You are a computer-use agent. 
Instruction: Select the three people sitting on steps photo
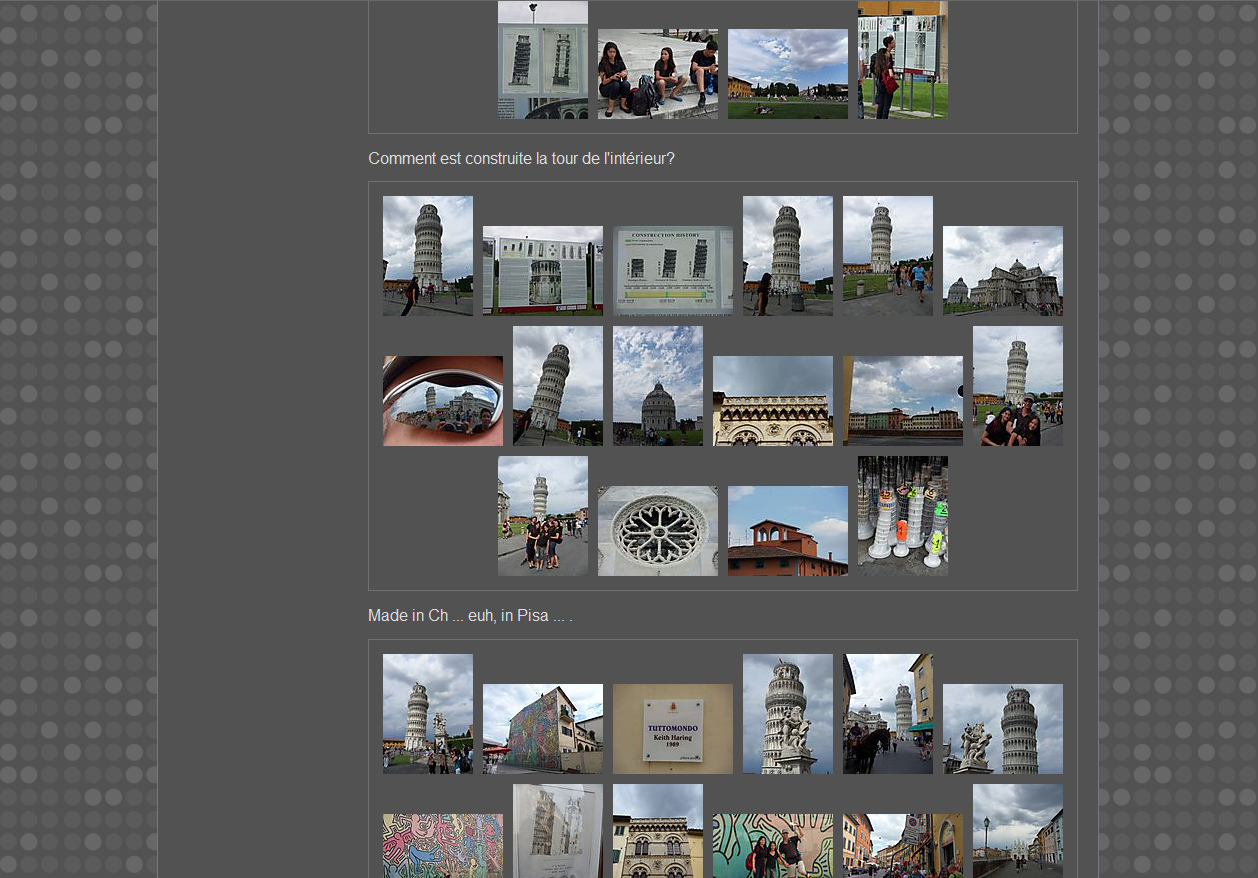tap(657, 74)
